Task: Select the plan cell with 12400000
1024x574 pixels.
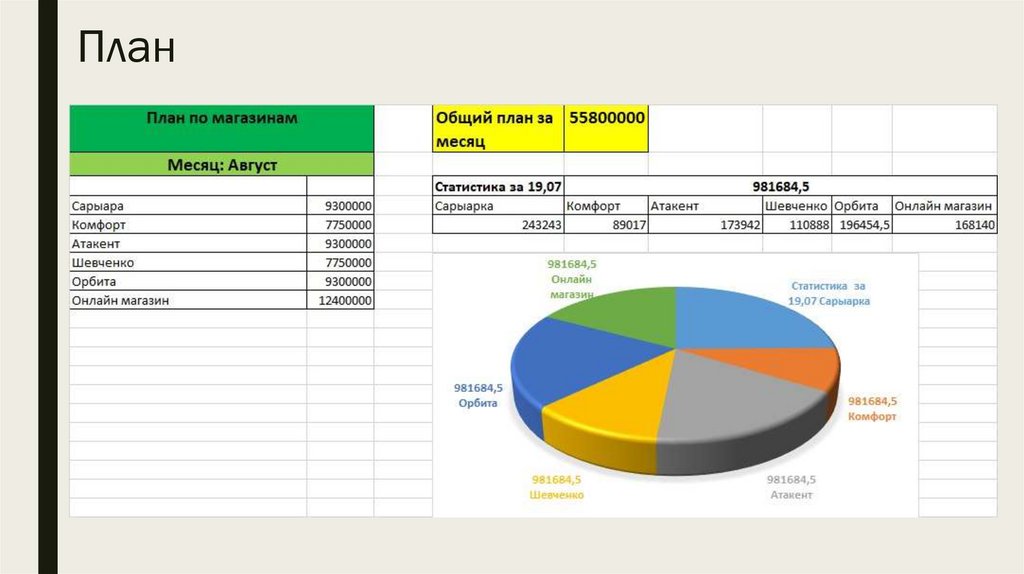Action: pos(340,300)
